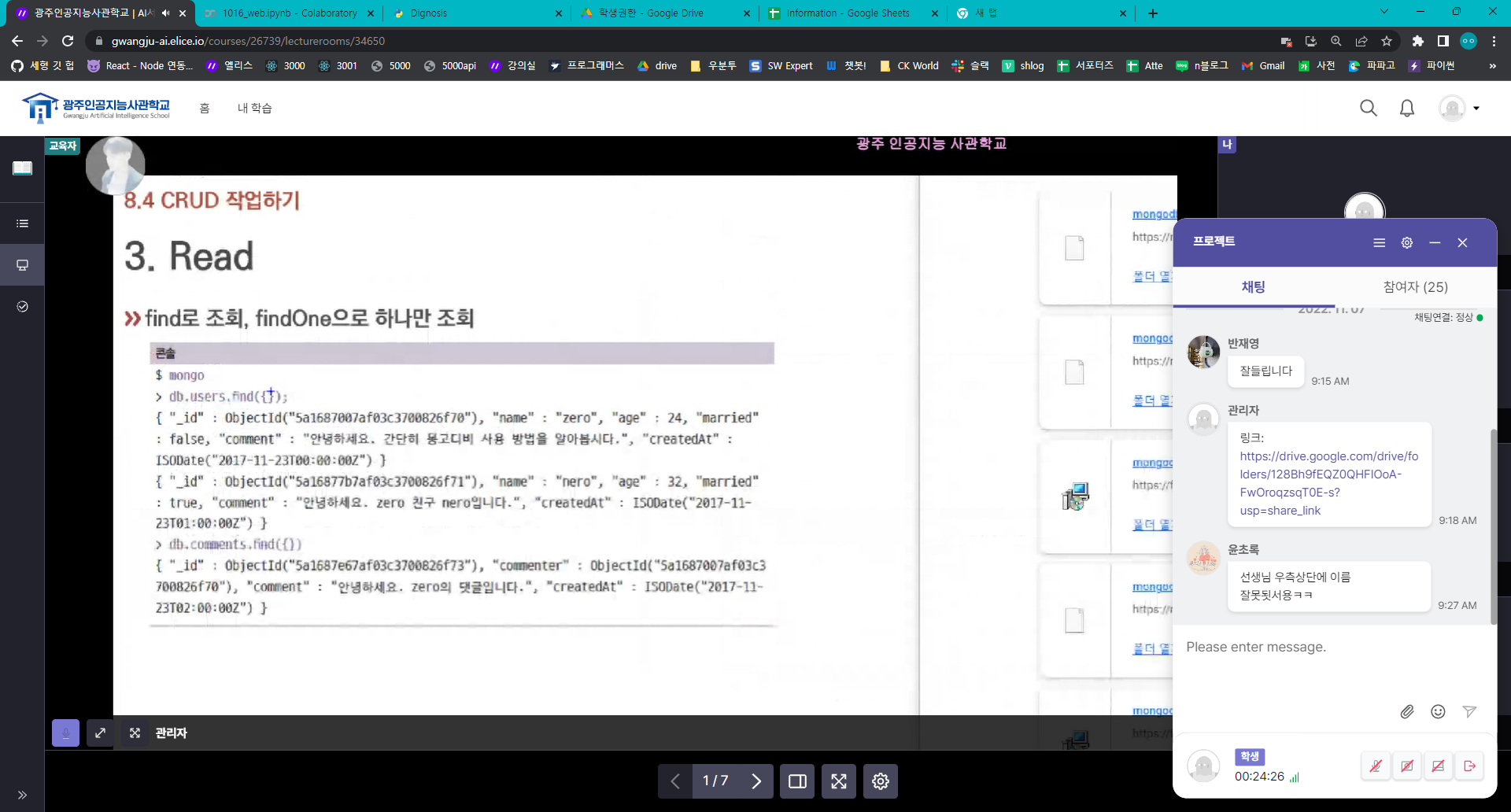Toggle your disabled camera in student panel
Screen dimensions: 1511x812
pos(1407,766)
